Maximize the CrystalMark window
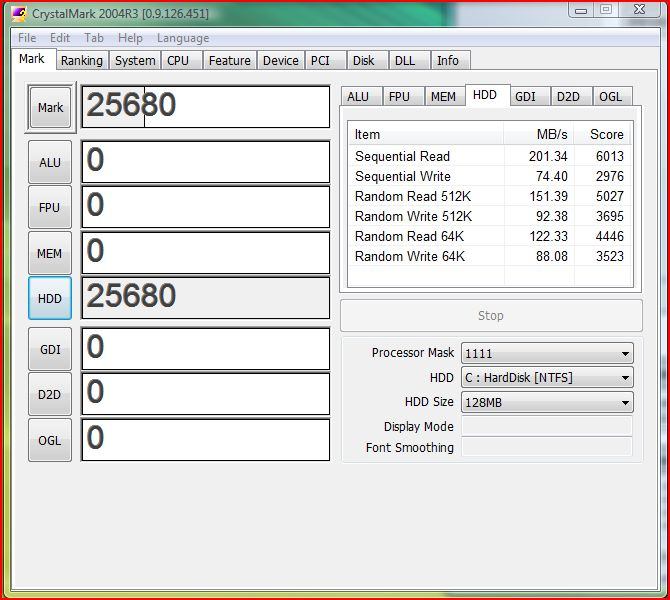 click(x=605, y=9)
